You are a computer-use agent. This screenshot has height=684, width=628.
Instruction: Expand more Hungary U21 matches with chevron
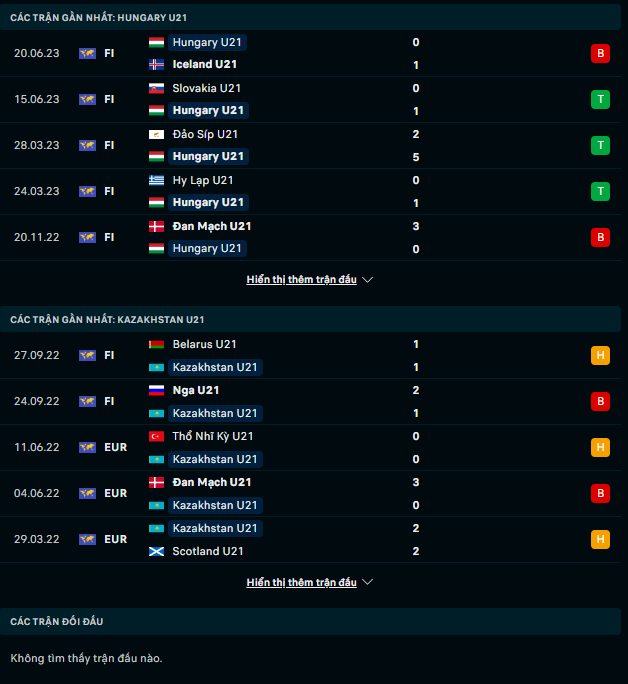pos(367,280)
